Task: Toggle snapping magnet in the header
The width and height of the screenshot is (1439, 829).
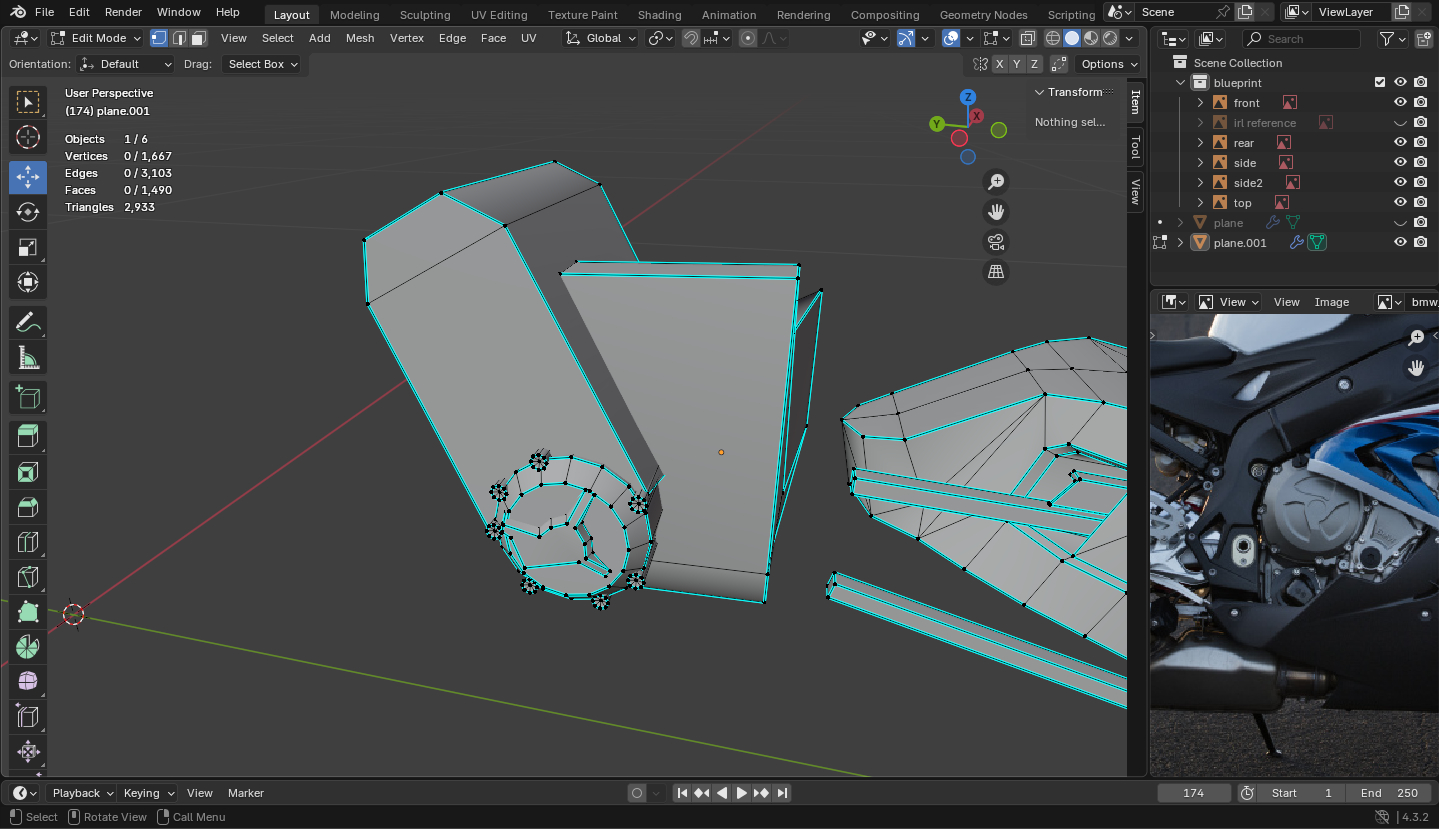Action: click(691, 38)
